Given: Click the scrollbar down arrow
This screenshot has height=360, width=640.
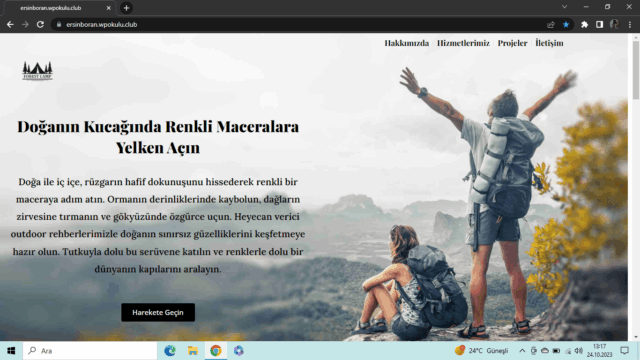Looking at the screenshot, I should (x=636, y=337).
